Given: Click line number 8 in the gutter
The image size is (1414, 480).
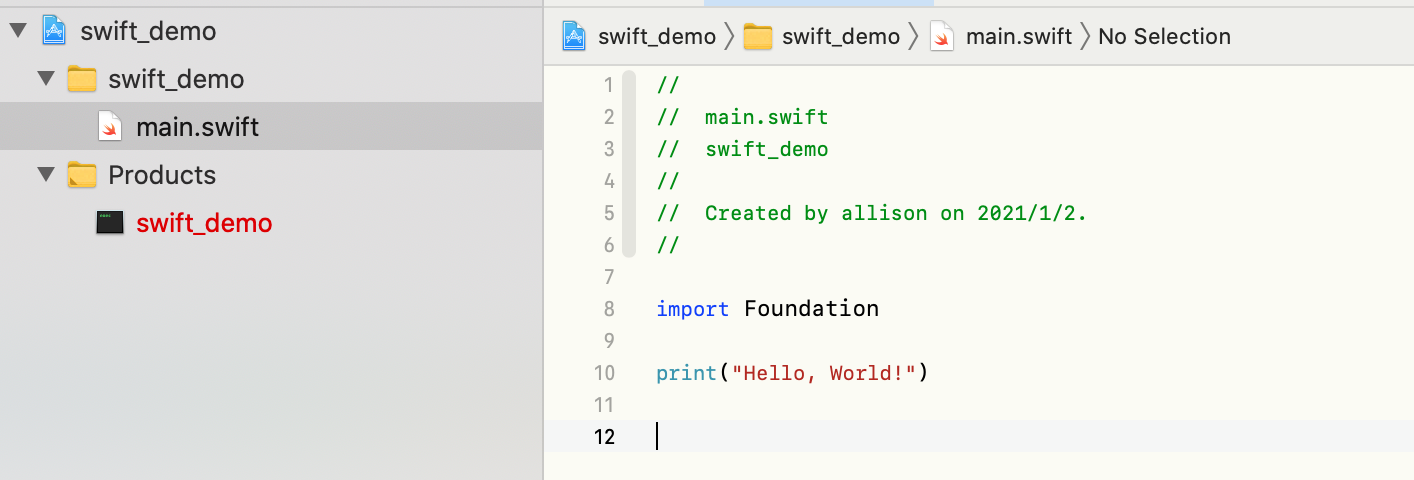Looking at the screenshot, I should (609, 309).
